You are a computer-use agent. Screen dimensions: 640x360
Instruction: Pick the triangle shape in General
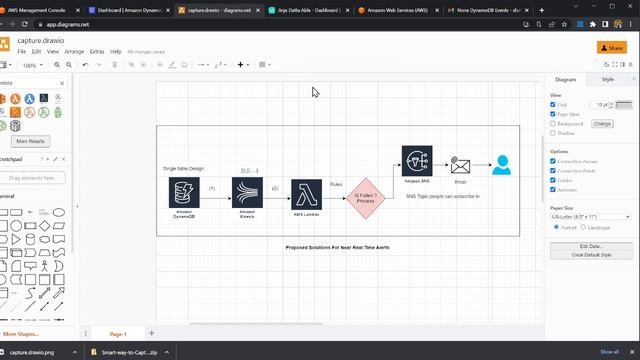(16, 239)
